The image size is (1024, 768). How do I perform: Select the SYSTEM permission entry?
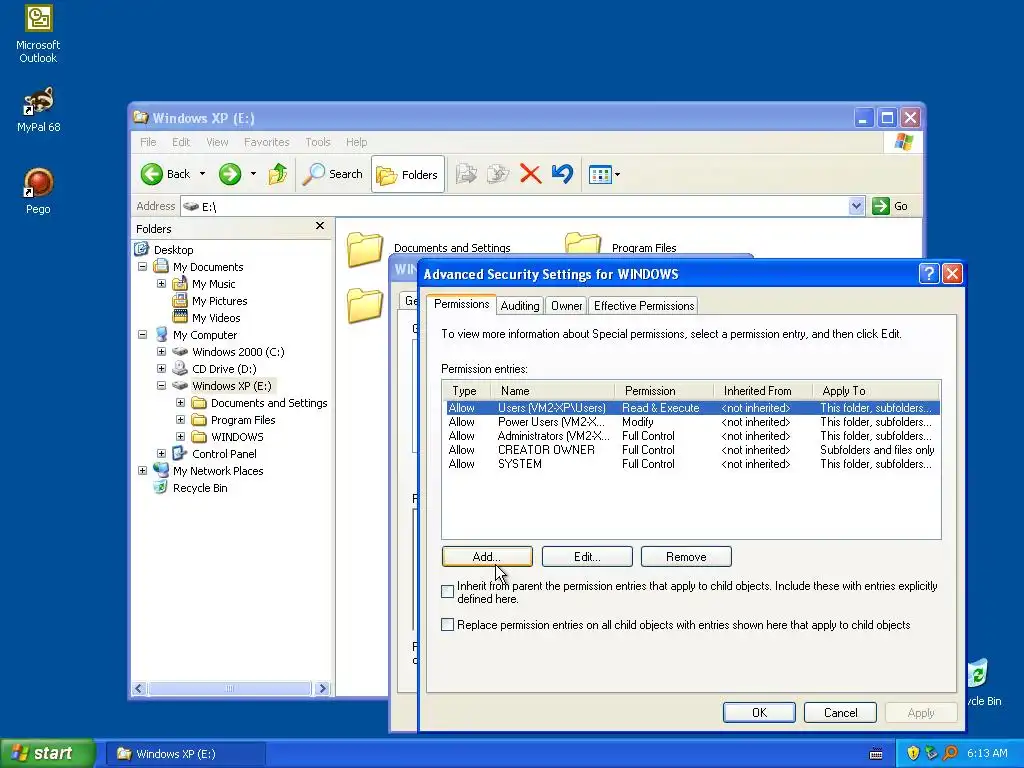692,464
